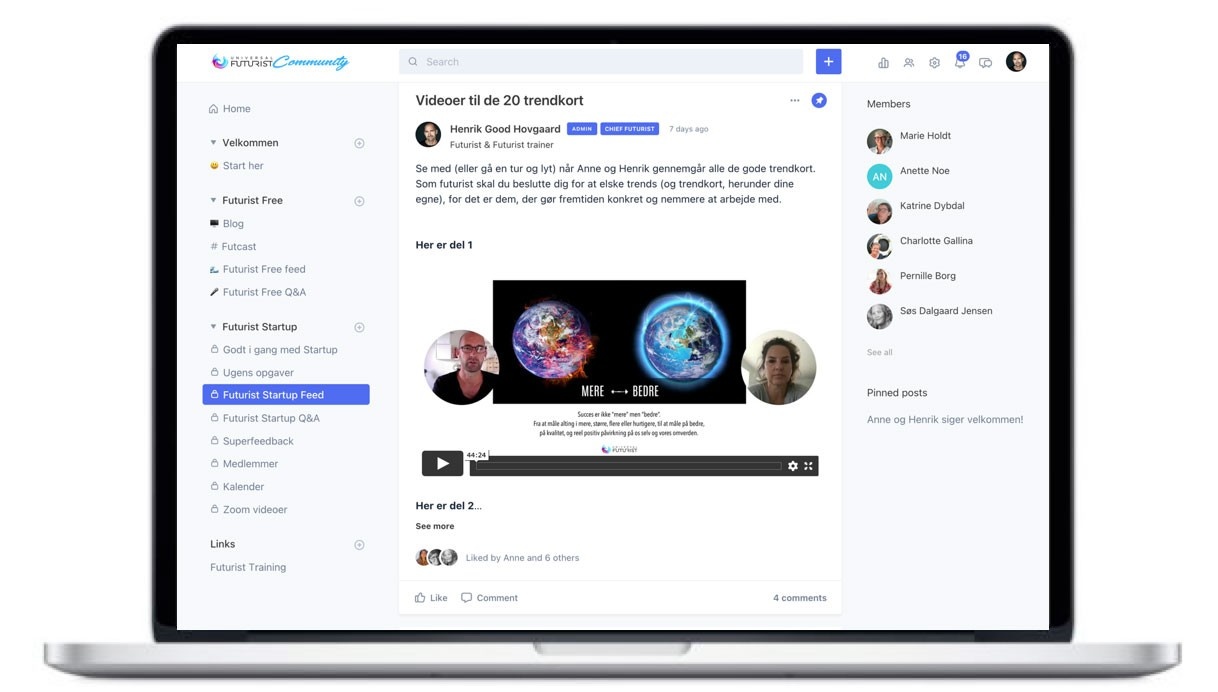Open Henrik Good Hovgaard author name

tap(505, 129)
